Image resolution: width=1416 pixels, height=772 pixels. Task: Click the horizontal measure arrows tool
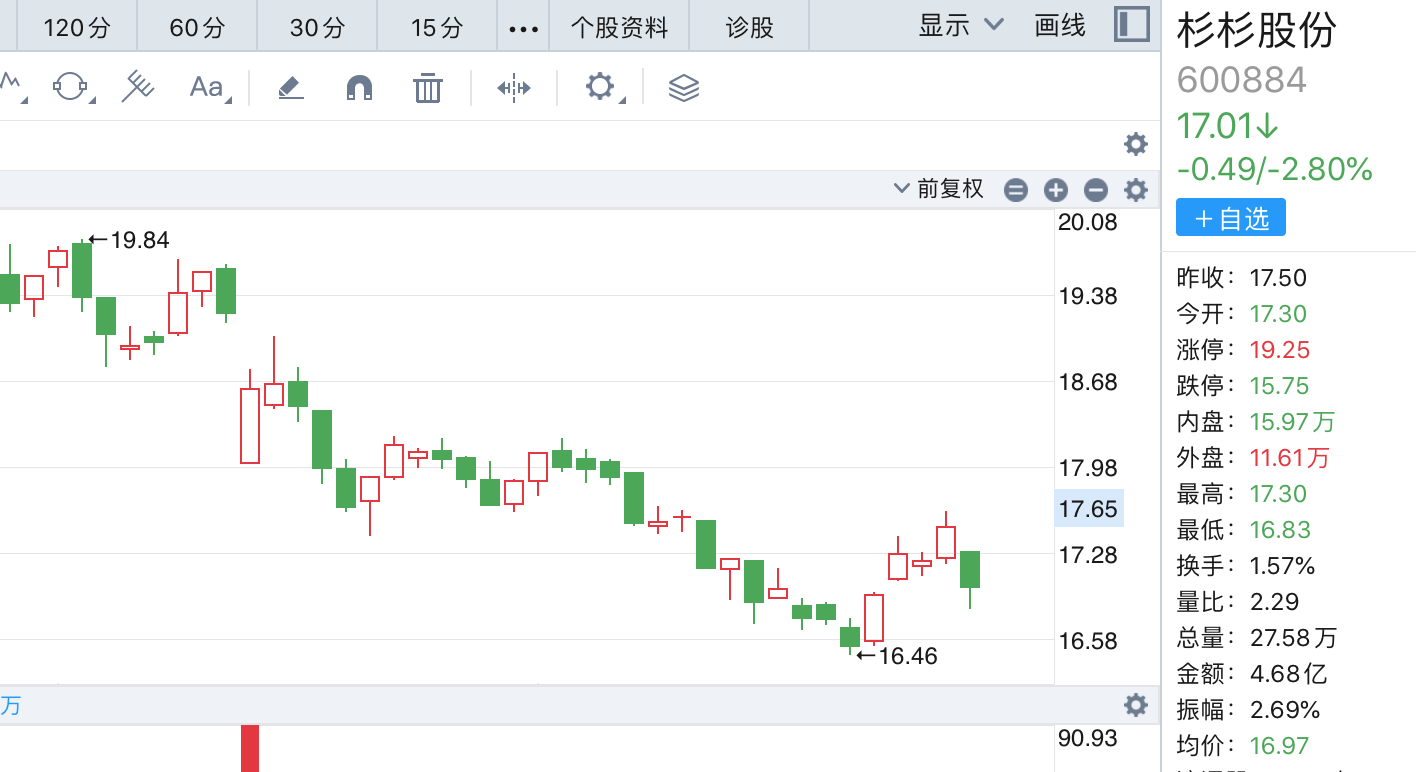[514, 88]
